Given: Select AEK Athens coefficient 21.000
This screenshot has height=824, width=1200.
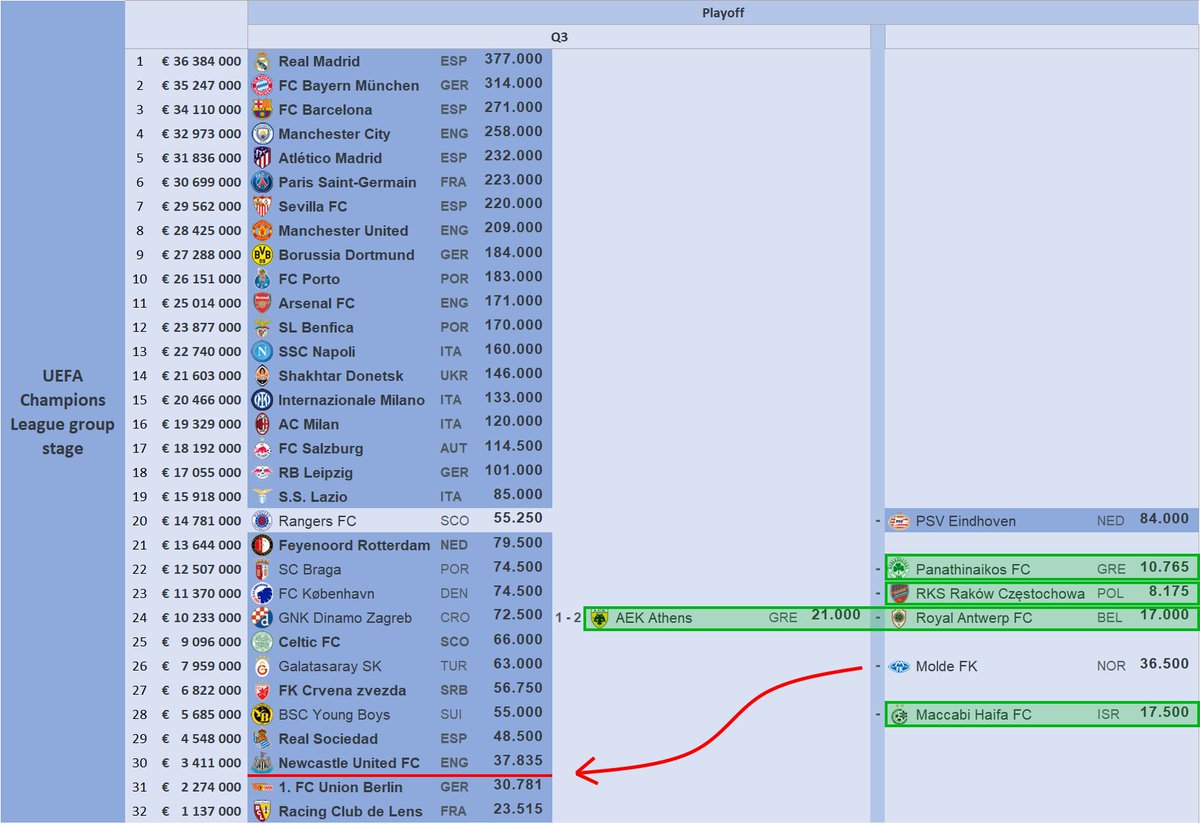Looking at the screenshot, I should point(836,615).
